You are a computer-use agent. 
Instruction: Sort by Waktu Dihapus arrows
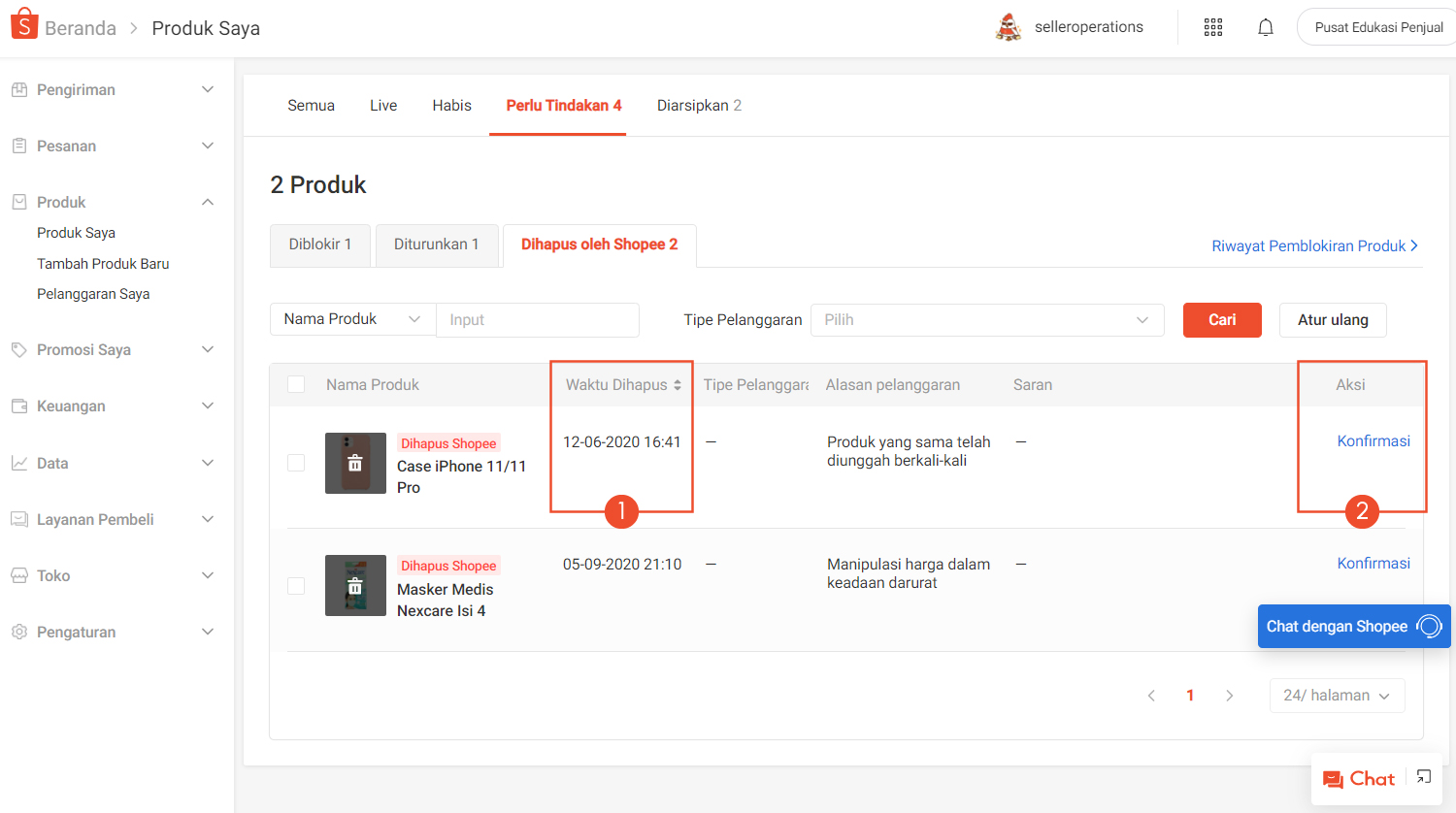pyautogui.click(x=677, y=385)
